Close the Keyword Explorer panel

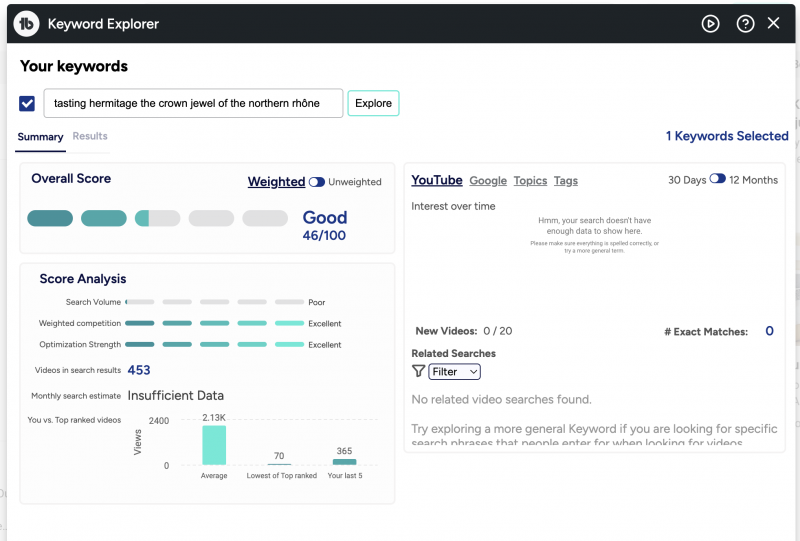click(x=773, y=23)
